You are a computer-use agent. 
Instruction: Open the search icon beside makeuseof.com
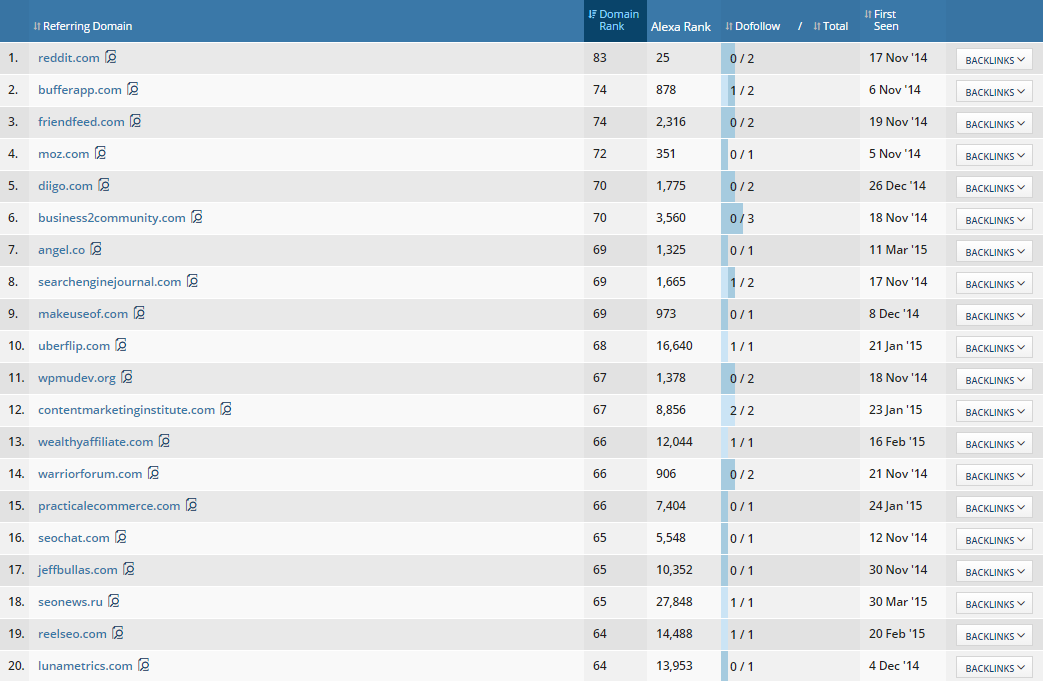[x=140, y=313]
